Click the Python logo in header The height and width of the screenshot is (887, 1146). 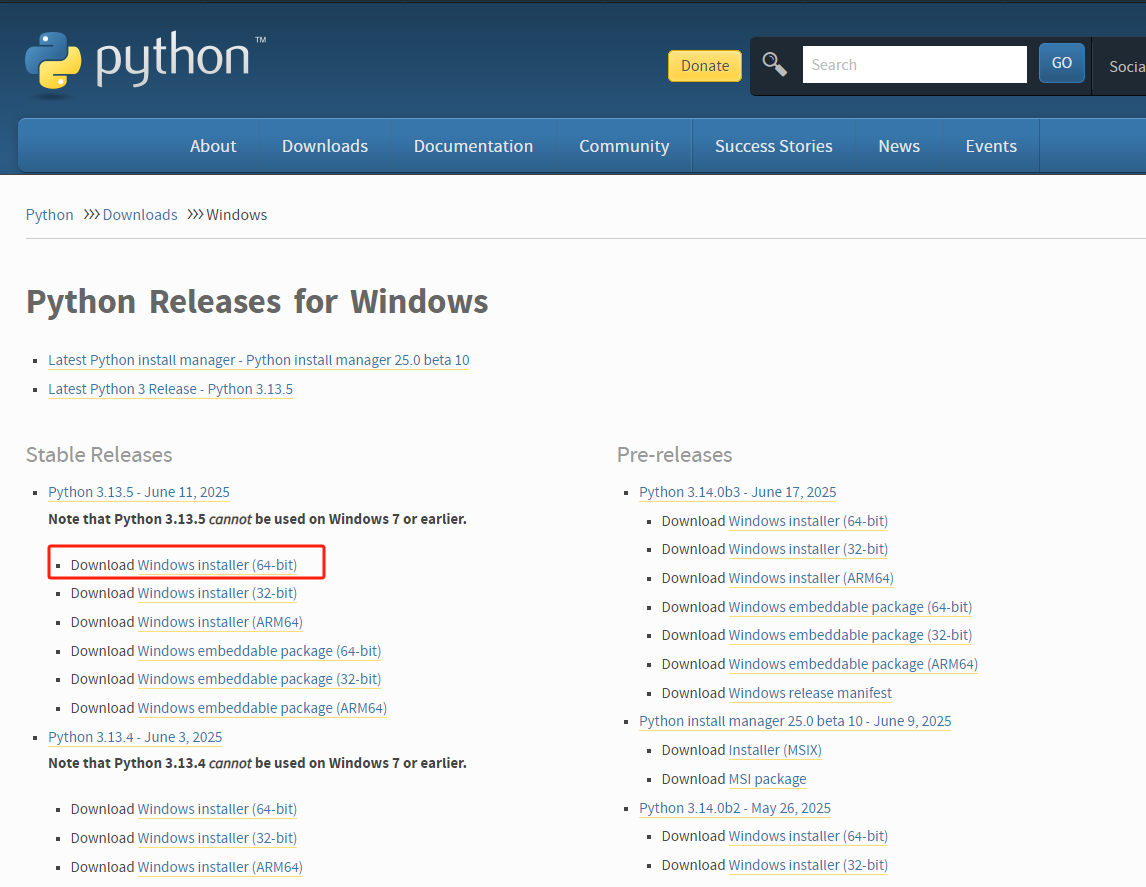pyautogui.click(x=145, y=63)
